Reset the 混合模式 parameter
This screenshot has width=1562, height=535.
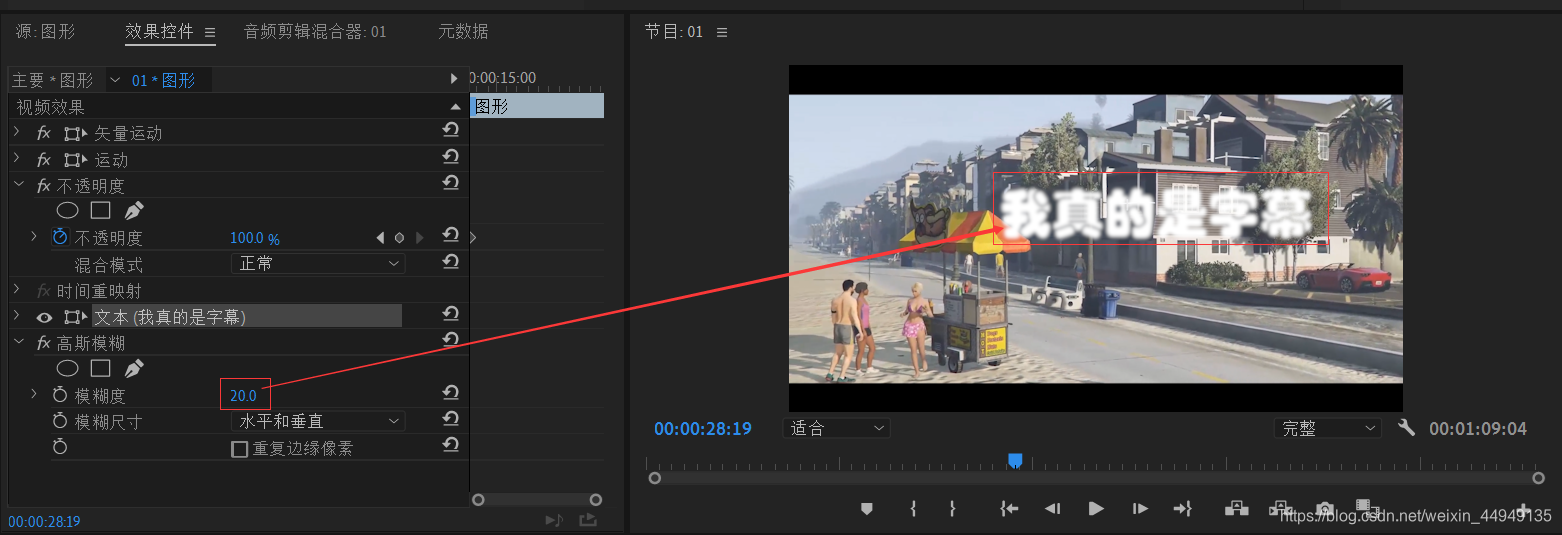[x=451, y=262]
